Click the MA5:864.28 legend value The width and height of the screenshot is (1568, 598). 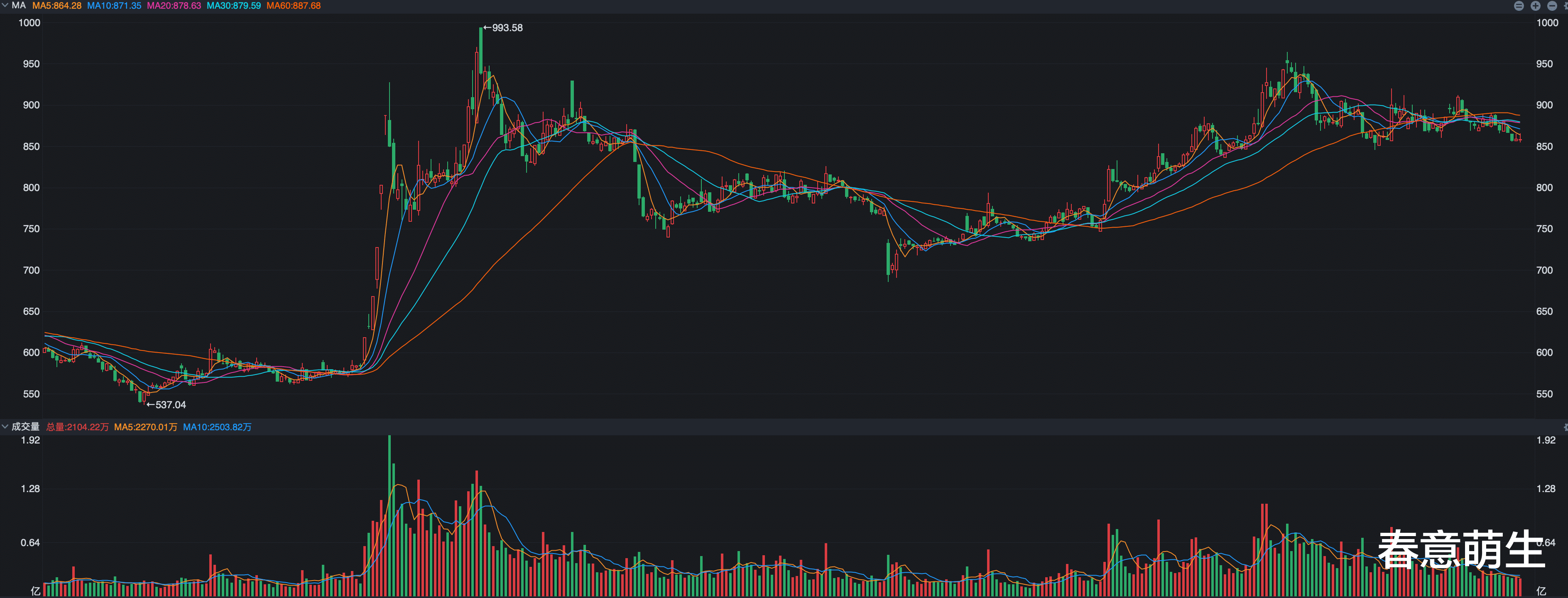[56, 5]
